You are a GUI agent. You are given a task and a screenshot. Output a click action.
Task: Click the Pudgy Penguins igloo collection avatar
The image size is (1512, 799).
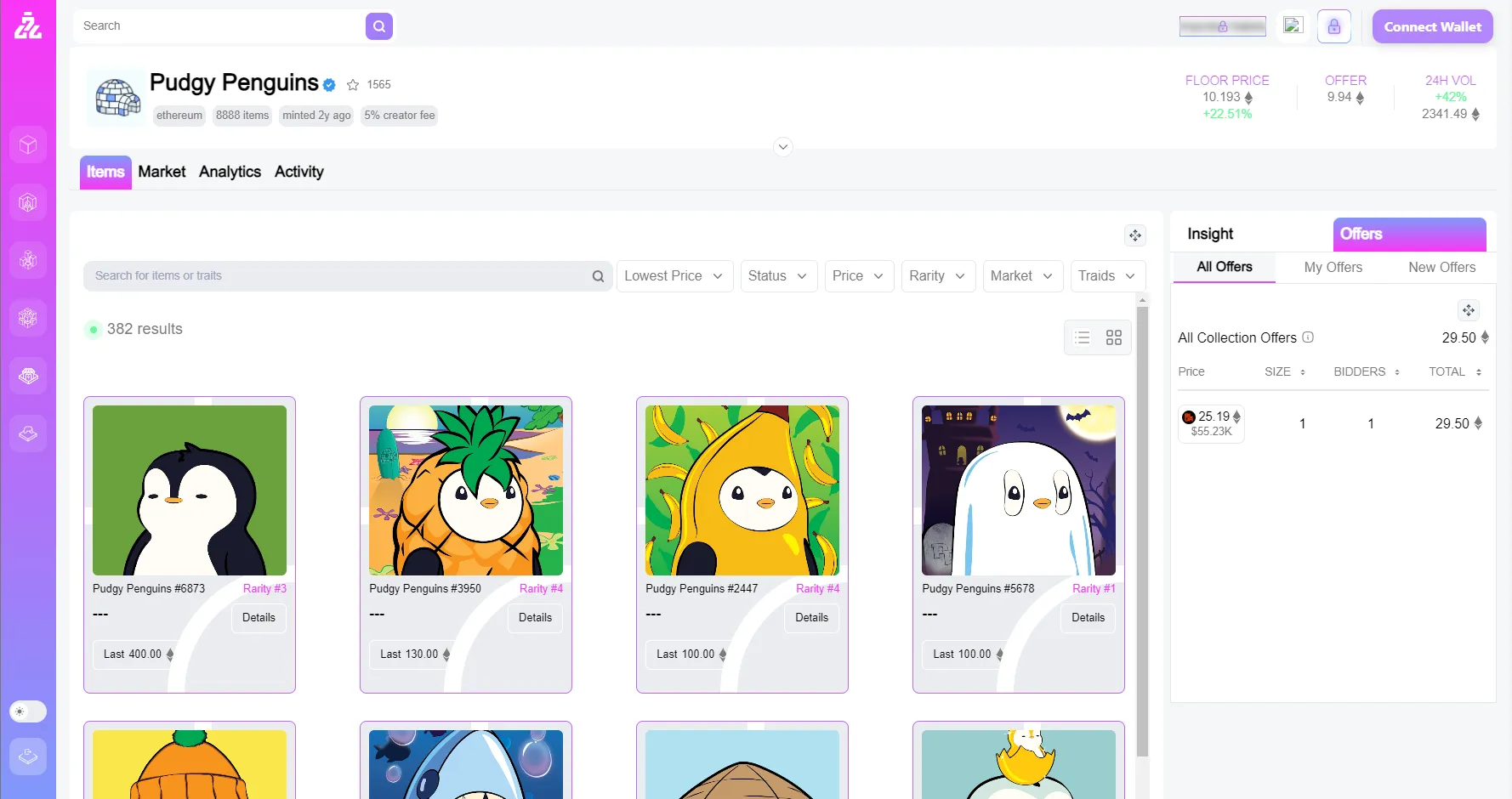(x=117, y=99)
